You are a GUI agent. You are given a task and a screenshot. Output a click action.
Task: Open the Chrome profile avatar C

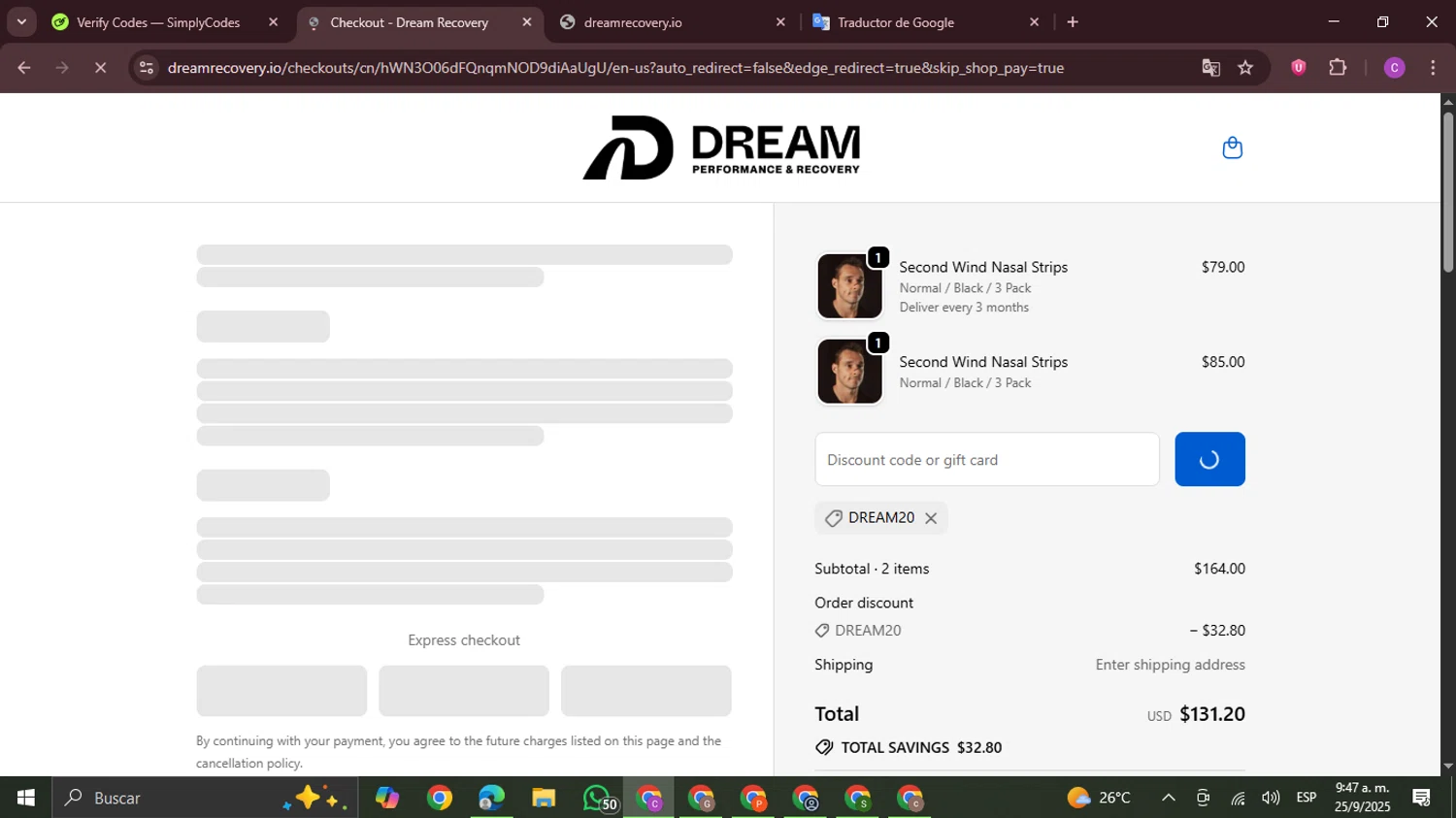pos(1394,68)
